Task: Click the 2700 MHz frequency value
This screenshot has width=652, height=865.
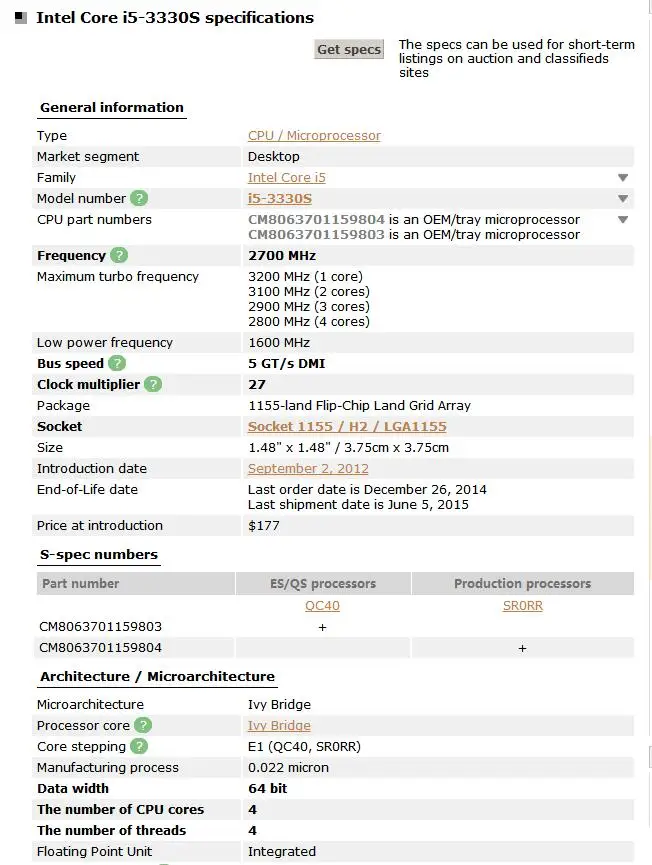Action: (282, 255)
